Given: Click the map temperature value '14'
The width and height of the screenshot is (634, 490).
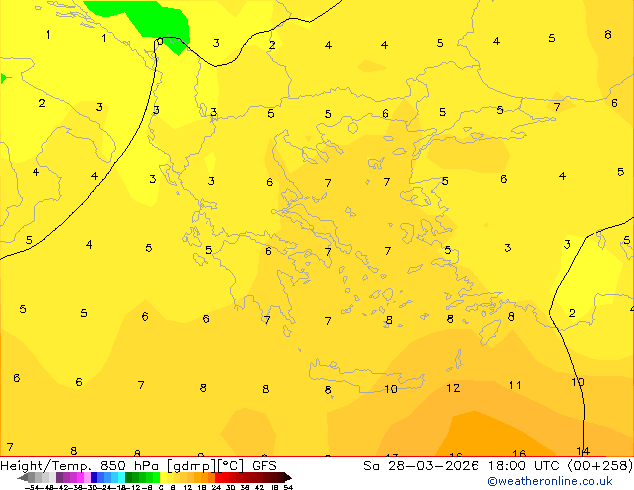Looking at the screenshot, I should (x=583, y=451).
